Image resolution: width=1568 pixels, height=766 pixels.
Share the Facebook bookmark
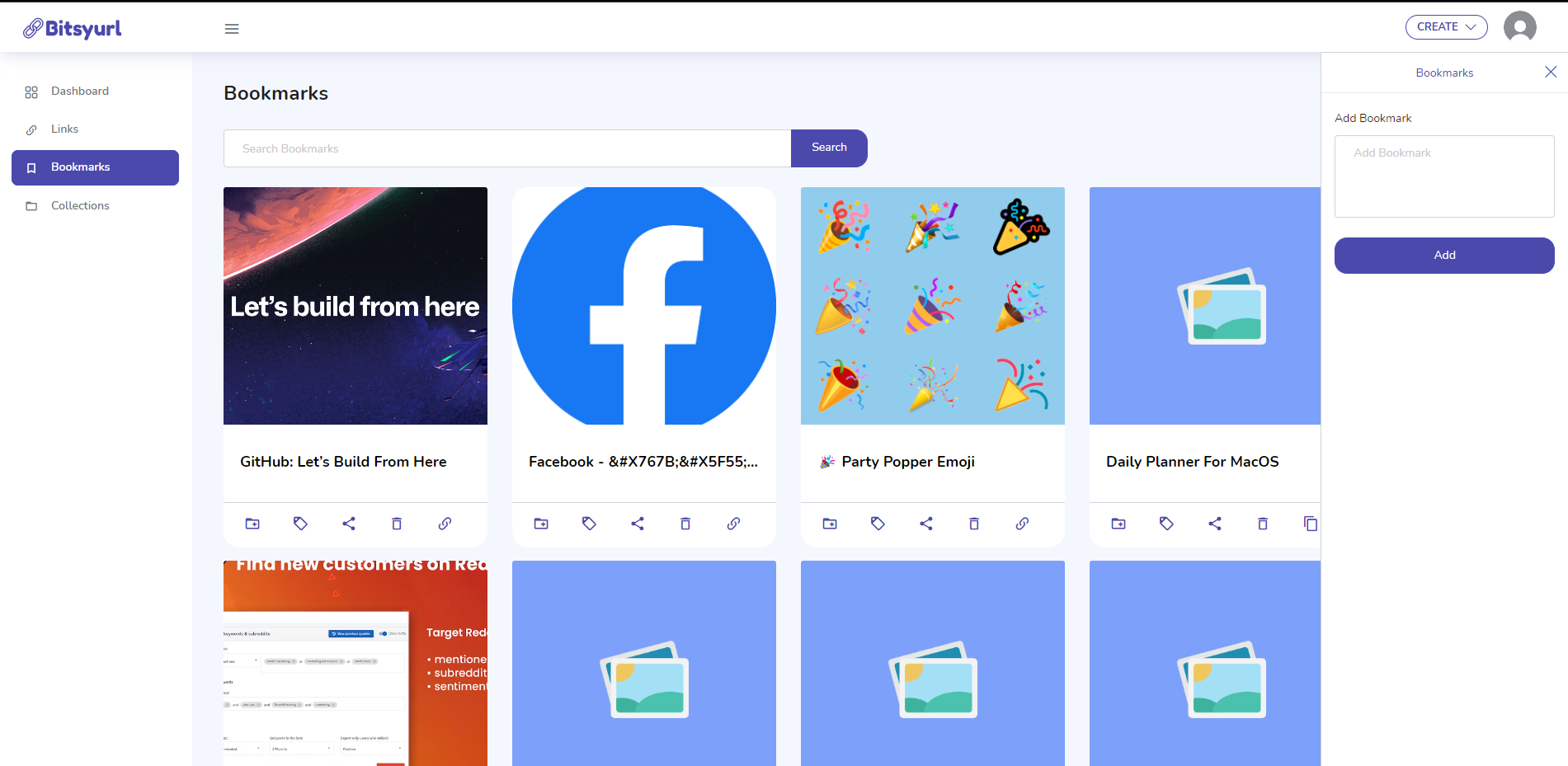[x=638, y=524]
